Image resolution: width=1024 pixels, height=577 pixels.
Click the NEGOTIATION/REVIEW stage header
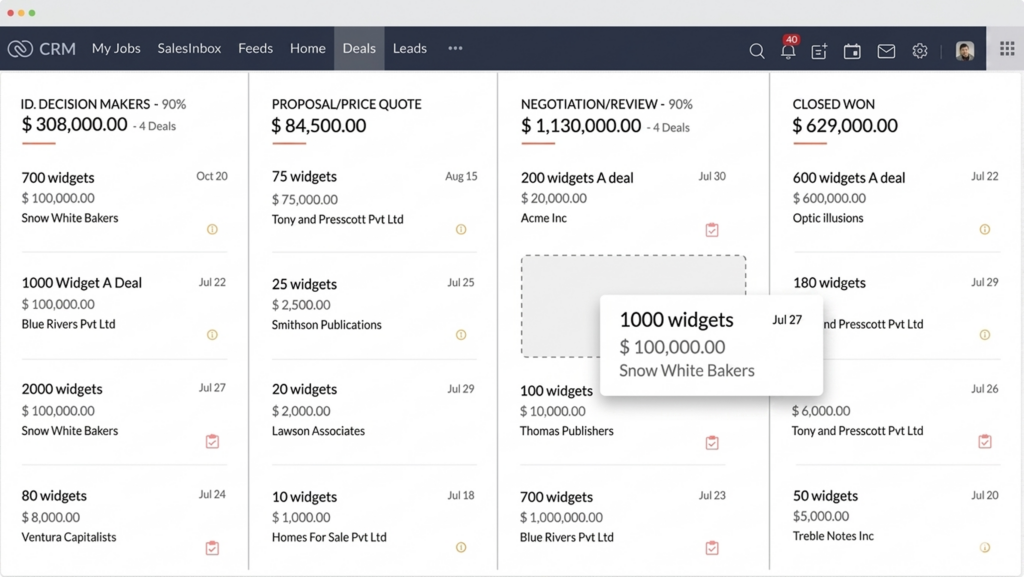[x=589, y=104]
